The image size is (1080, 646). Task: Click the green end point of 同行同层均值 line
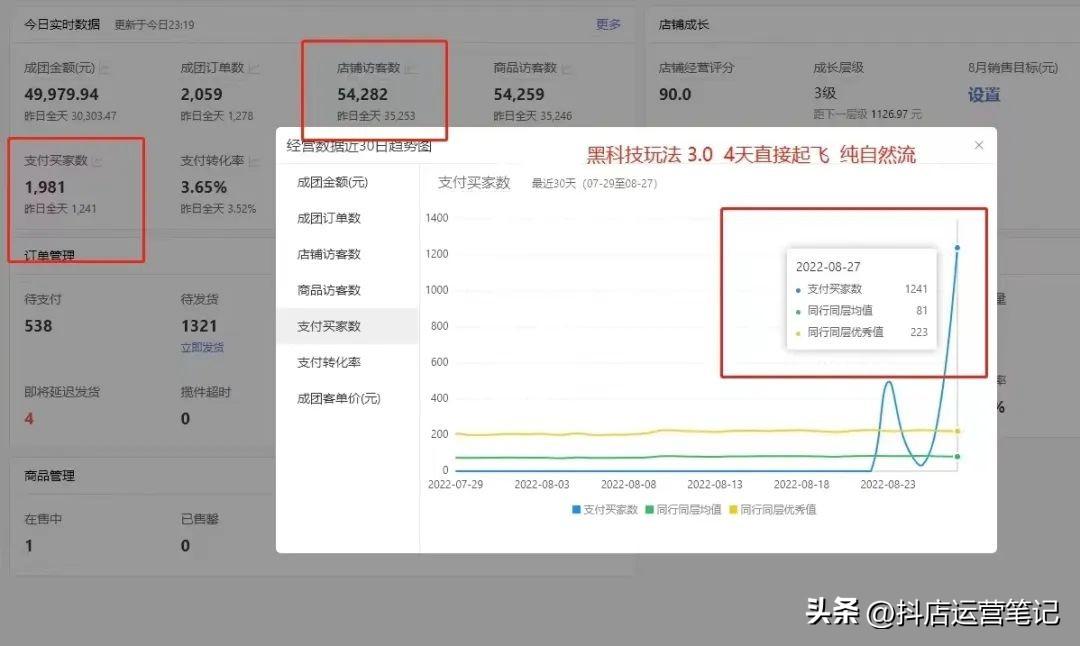[x=957, y=457]
